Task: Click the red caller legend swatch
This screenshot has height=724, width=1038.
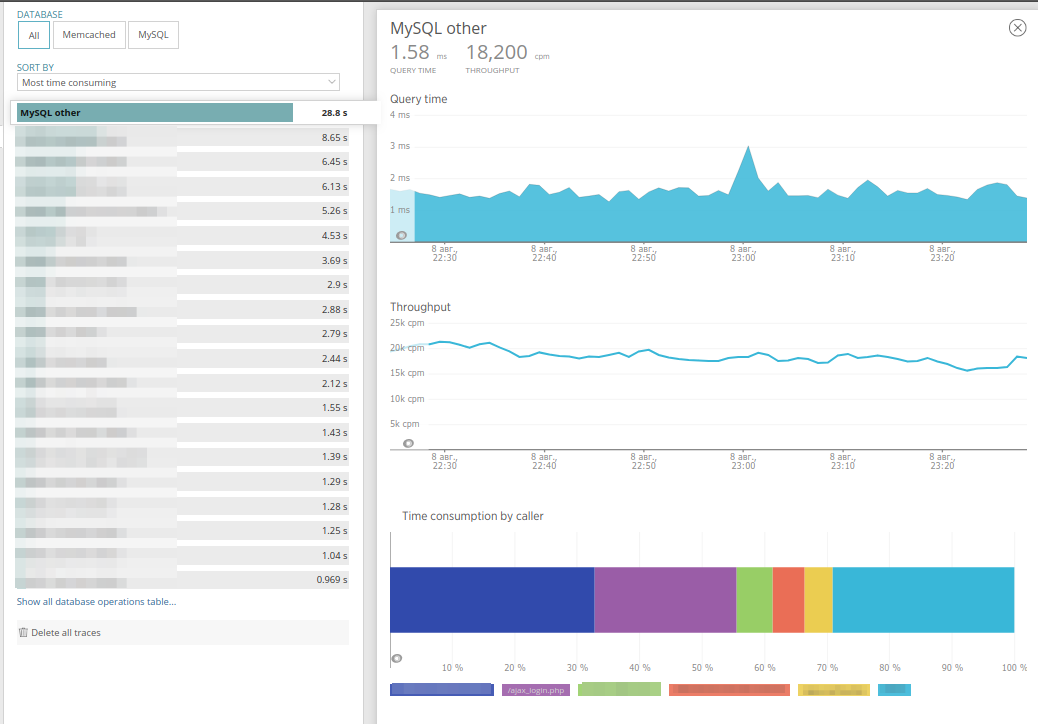Action: [x=728, y=689]
